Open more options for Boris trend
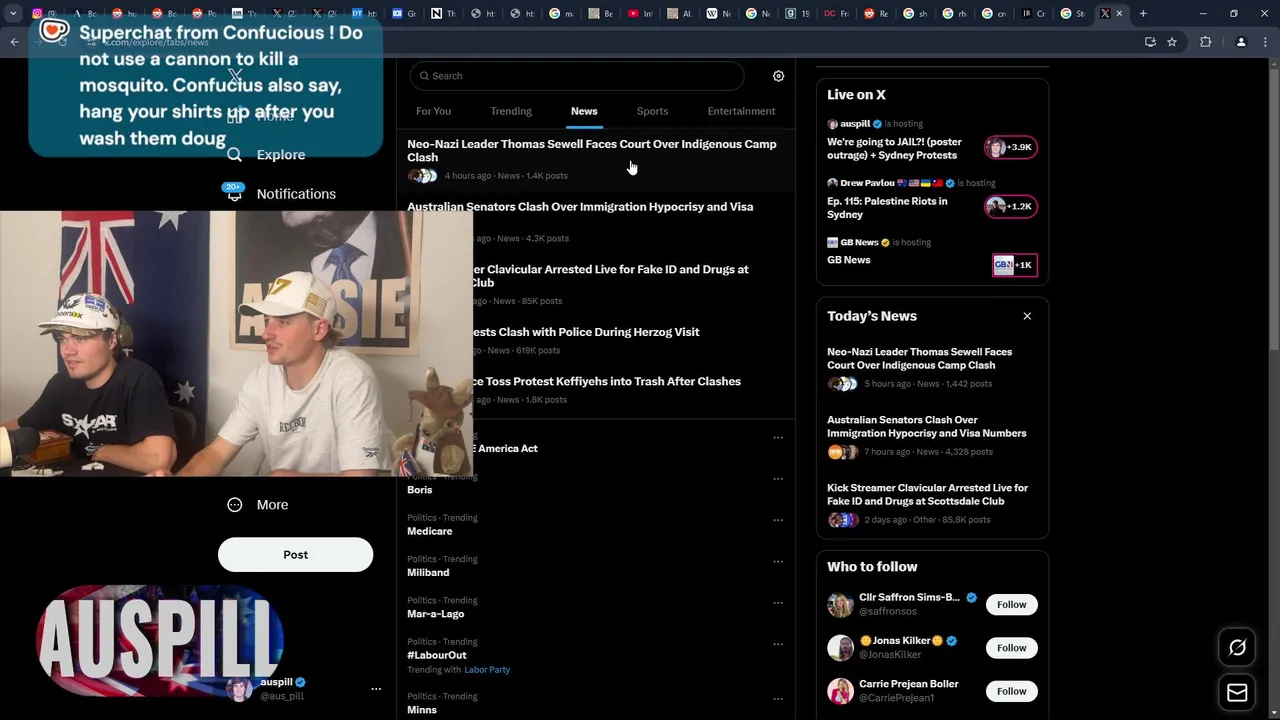This screenshot has height=720, width=1280. click(778, 479)
